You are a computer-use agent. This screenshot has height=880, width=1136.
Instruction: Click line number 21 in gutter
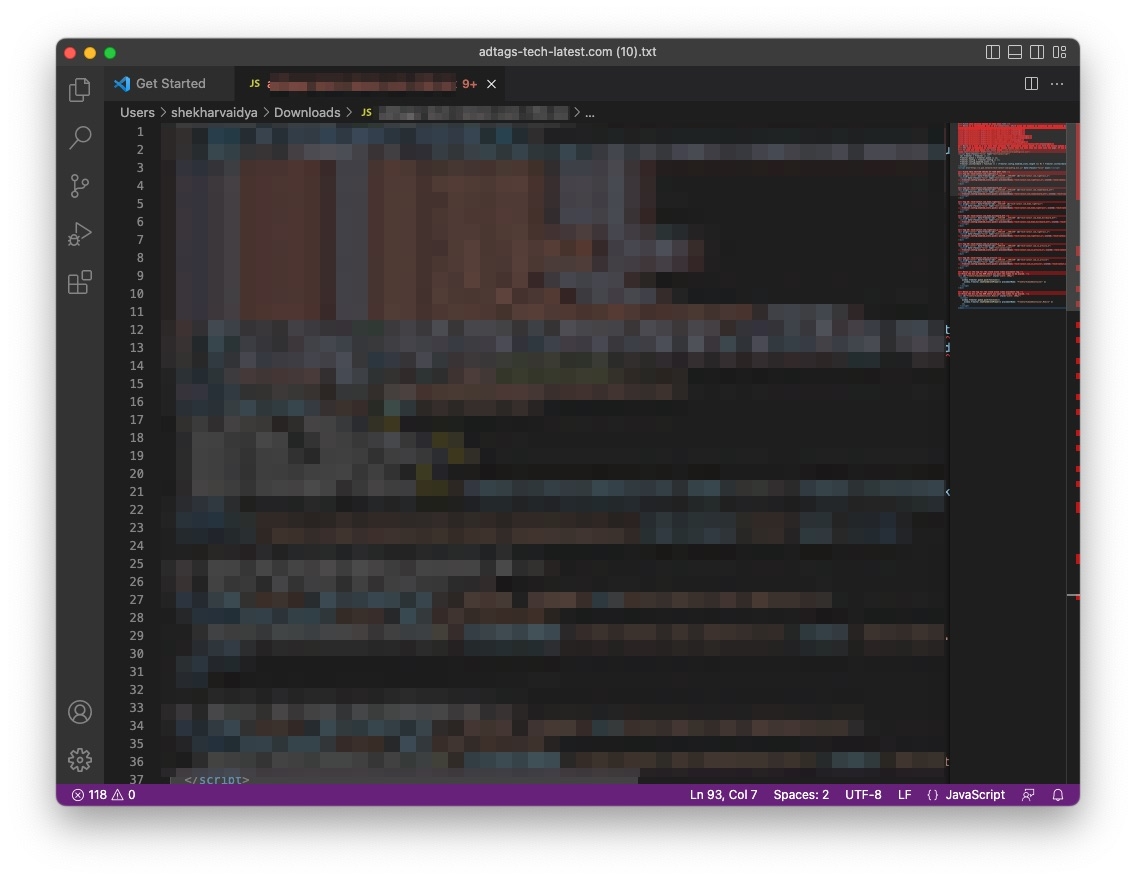(x=136, y=492)
